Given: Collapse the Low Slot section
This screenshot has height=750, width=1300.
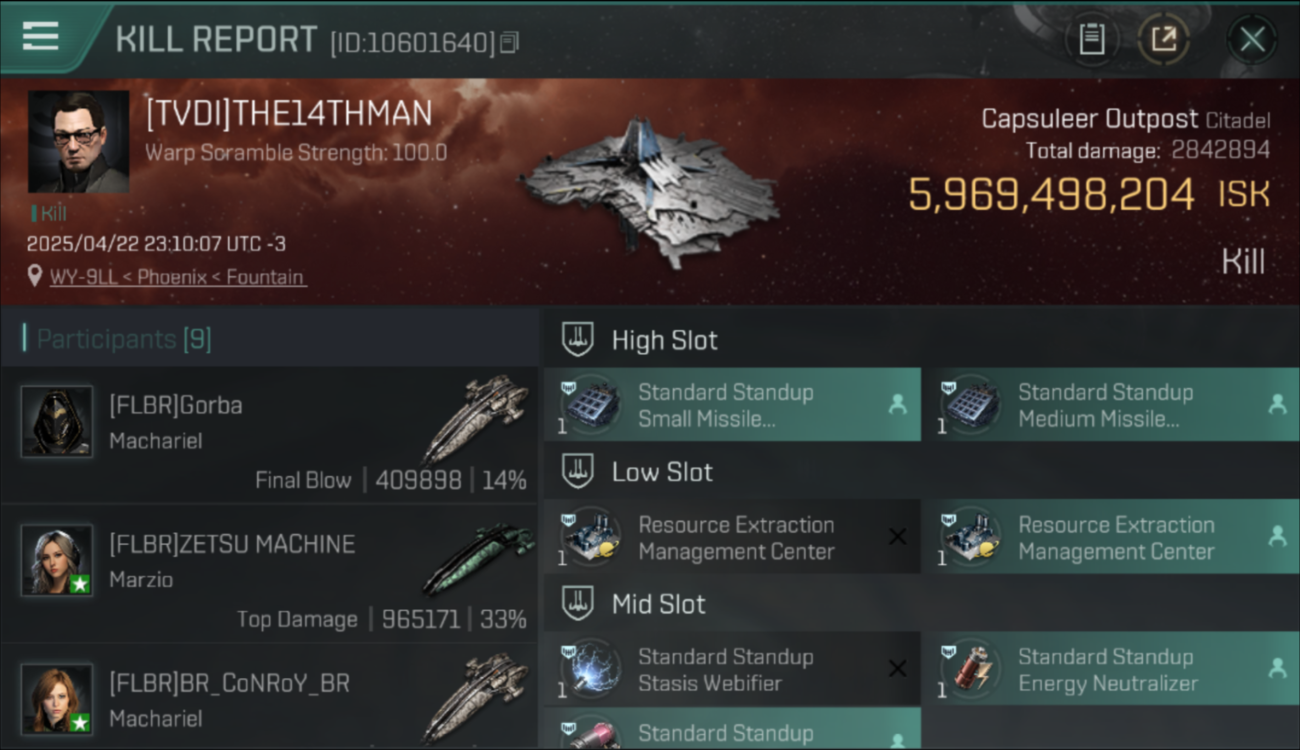Looking at the screenshot, I should coord(920,472).
